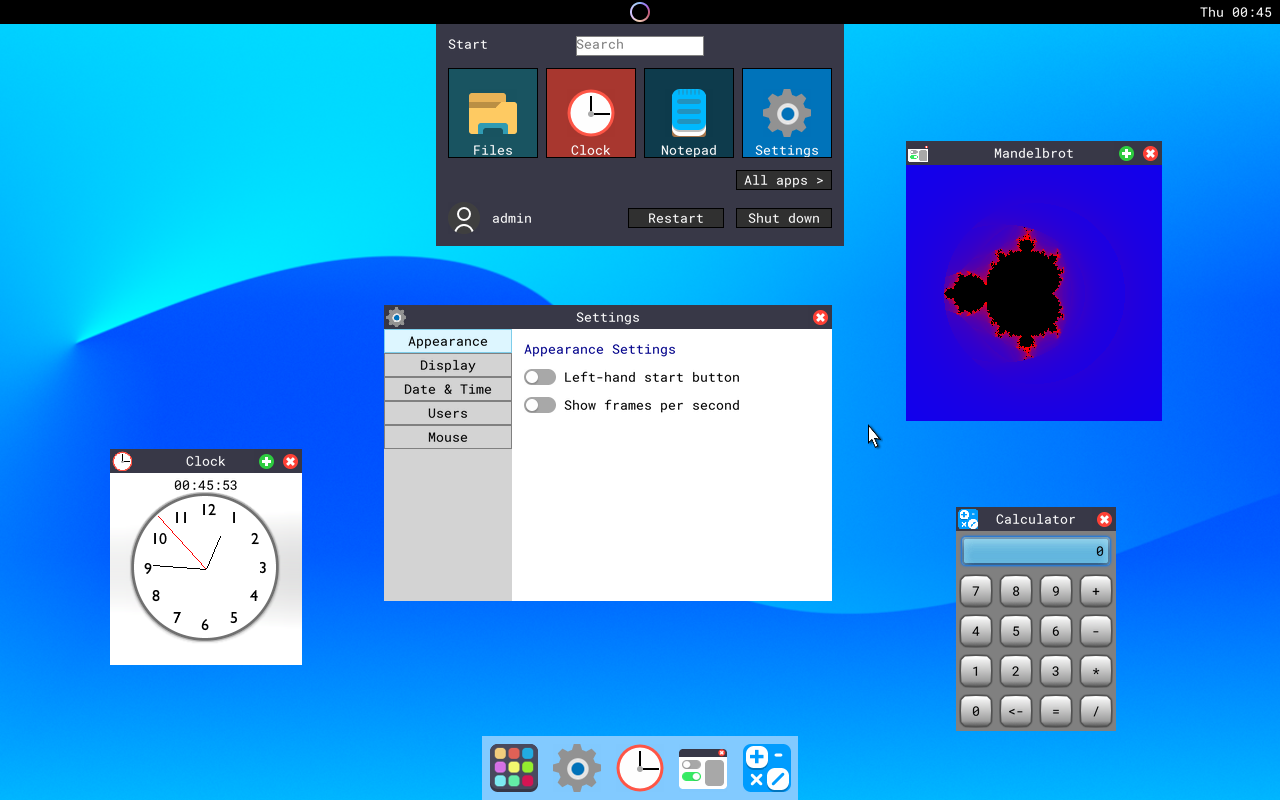Screen dimensions: 1280x800
Task: Click the Settings gear in the dock
Action: pos(577,768)
